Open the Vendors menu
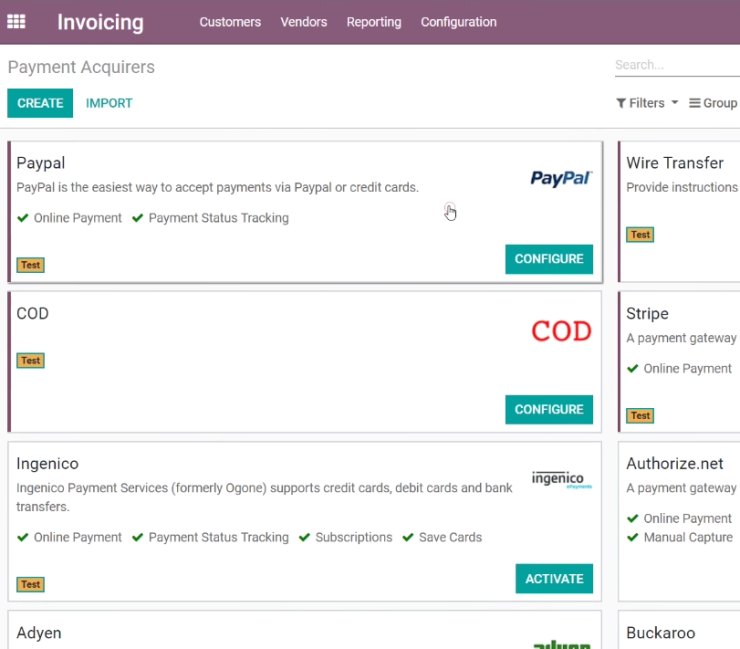This screenshot has height=649, width=740. point(303,22)
